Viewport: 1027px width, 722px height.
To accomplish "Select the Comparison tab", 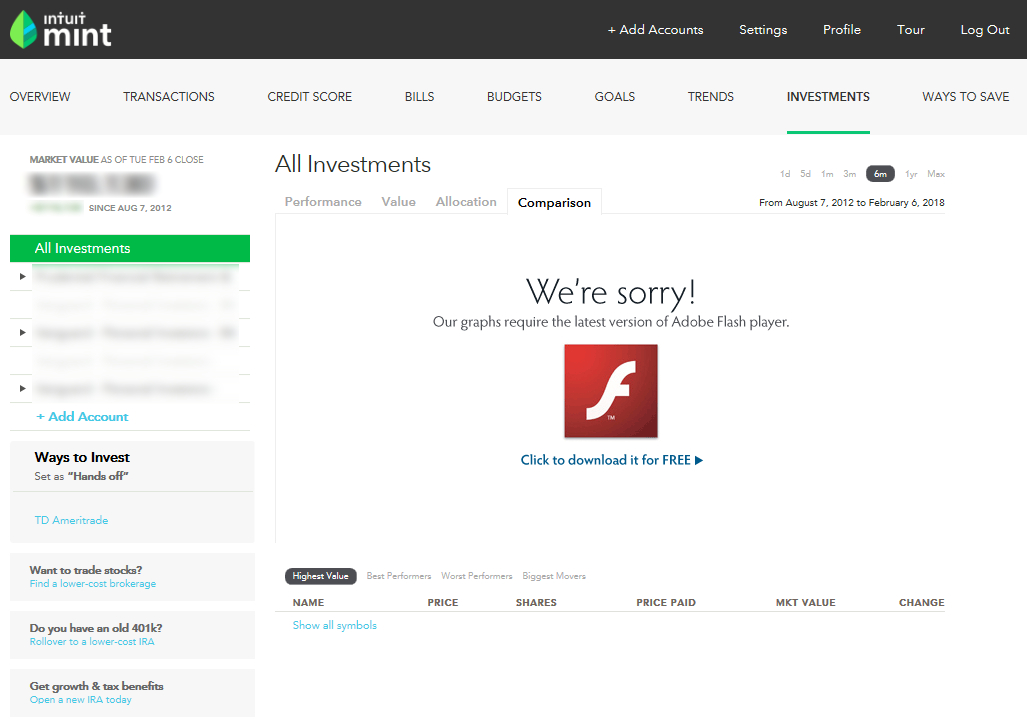I will pos(554,202).
